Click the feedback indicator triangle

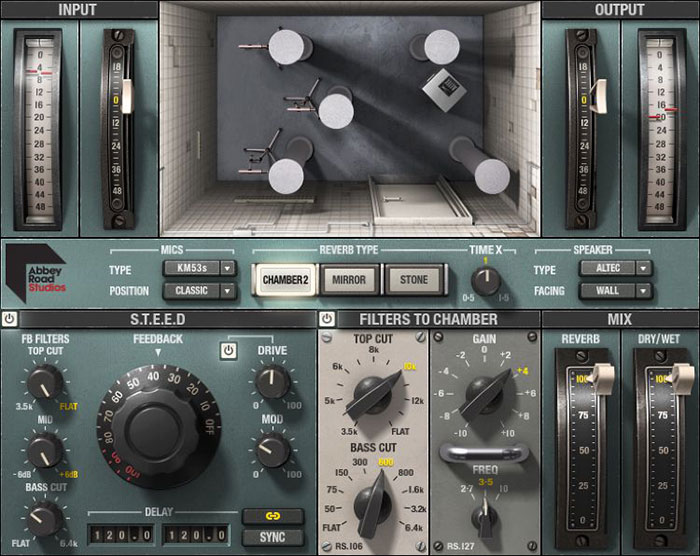point(158,353)
